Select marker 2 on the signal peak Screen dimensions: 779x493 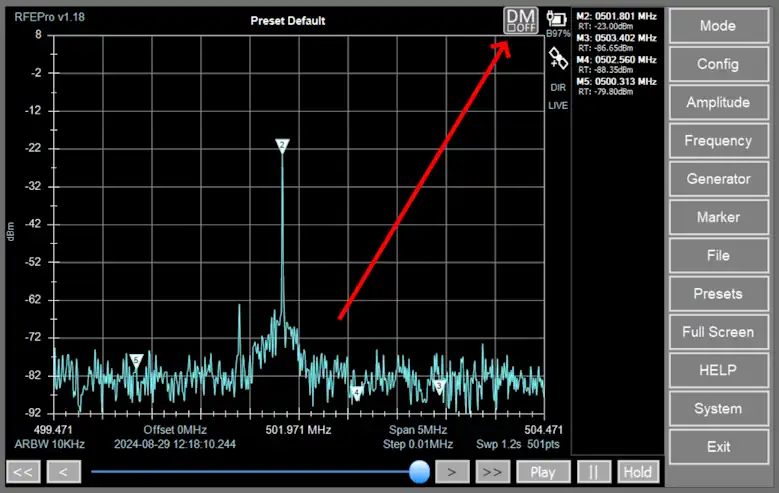coord(282,146)
